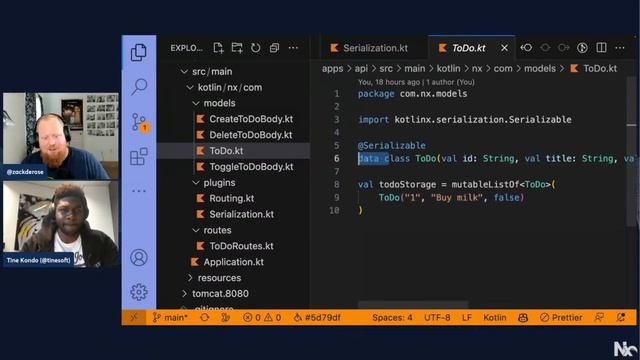Click the git blame author annotation
Screen dimensions: 640x360
pyautogui.click(x=416, y=82)
